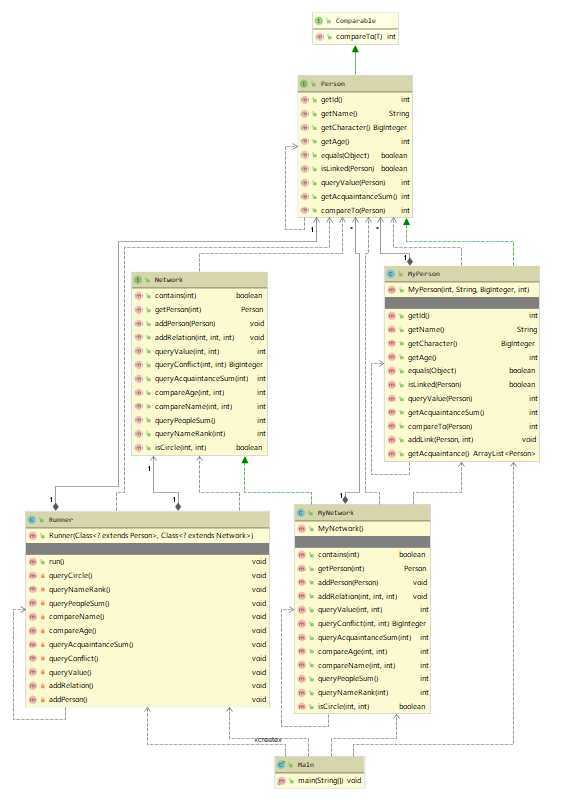Click queryPeopleSum() in the Runner node

[x=79, y=603]
